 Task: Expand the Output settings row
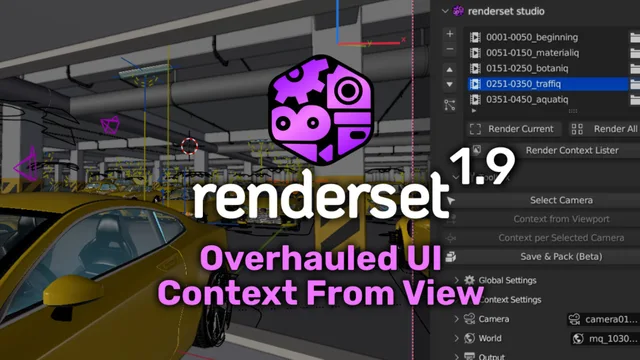pyautogui.click(x=457, y=357)
